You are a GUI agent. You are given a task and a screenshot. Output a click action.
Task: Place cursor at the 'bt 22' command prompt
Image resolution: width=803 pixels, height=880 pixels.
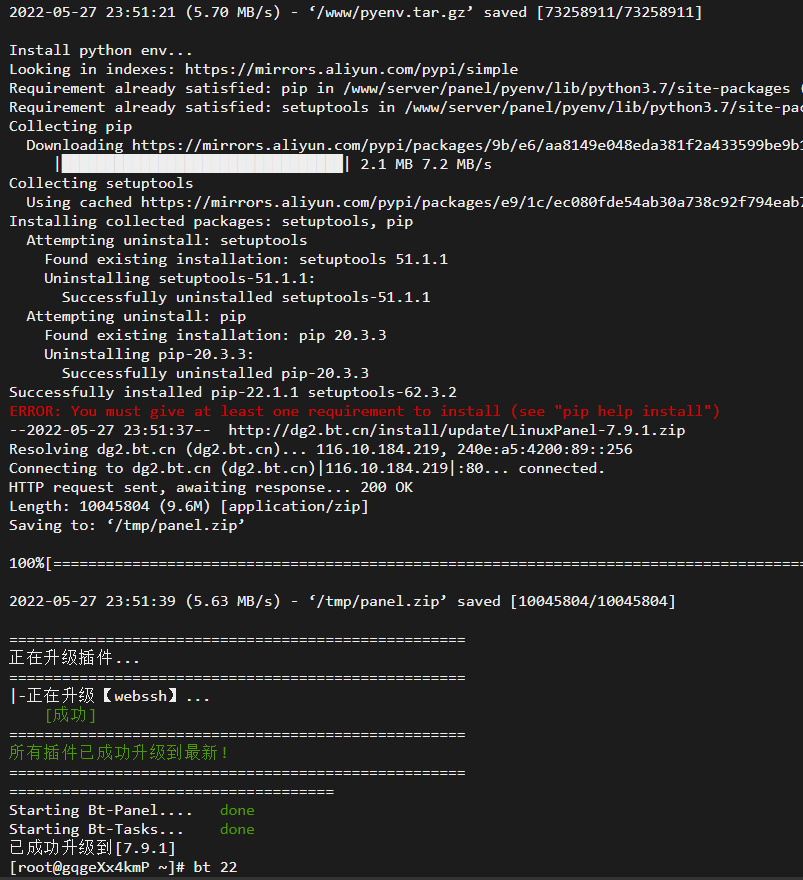pos(215,867)
